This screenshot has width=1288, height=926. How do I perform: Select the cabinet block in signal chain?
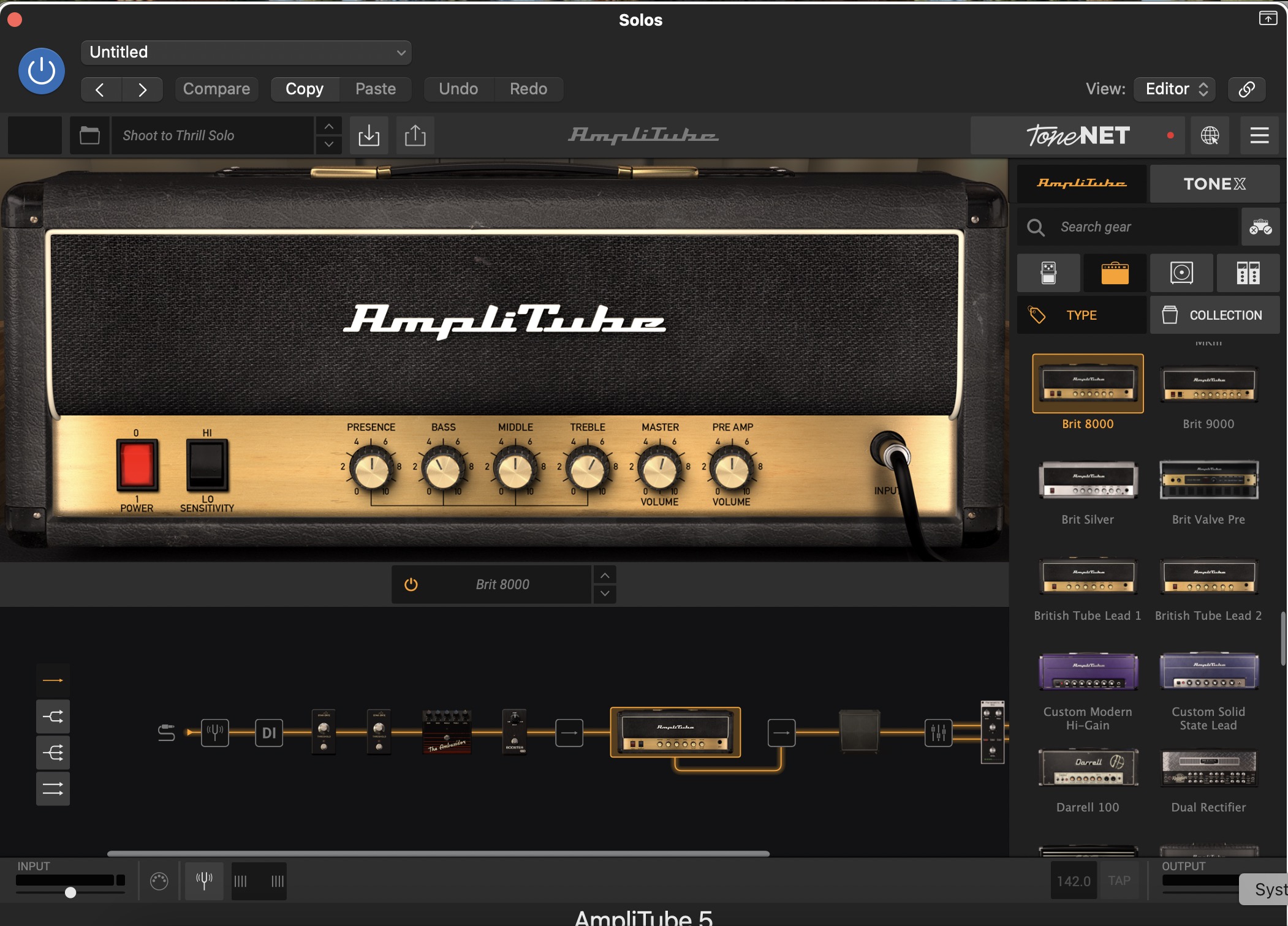tap(859, 731)
